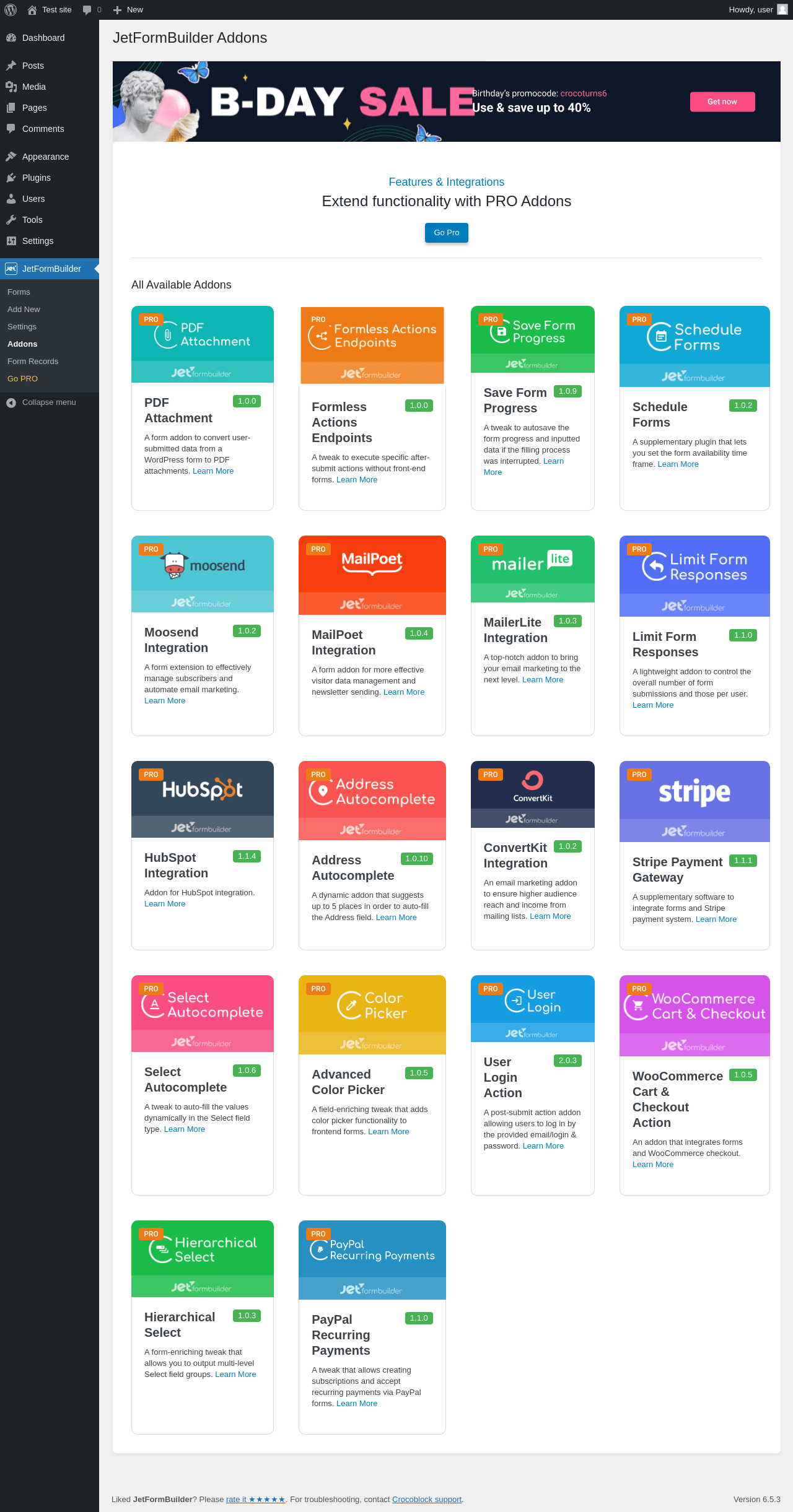
Task: Open the Form Records submenu item
Action: (33, 362)
